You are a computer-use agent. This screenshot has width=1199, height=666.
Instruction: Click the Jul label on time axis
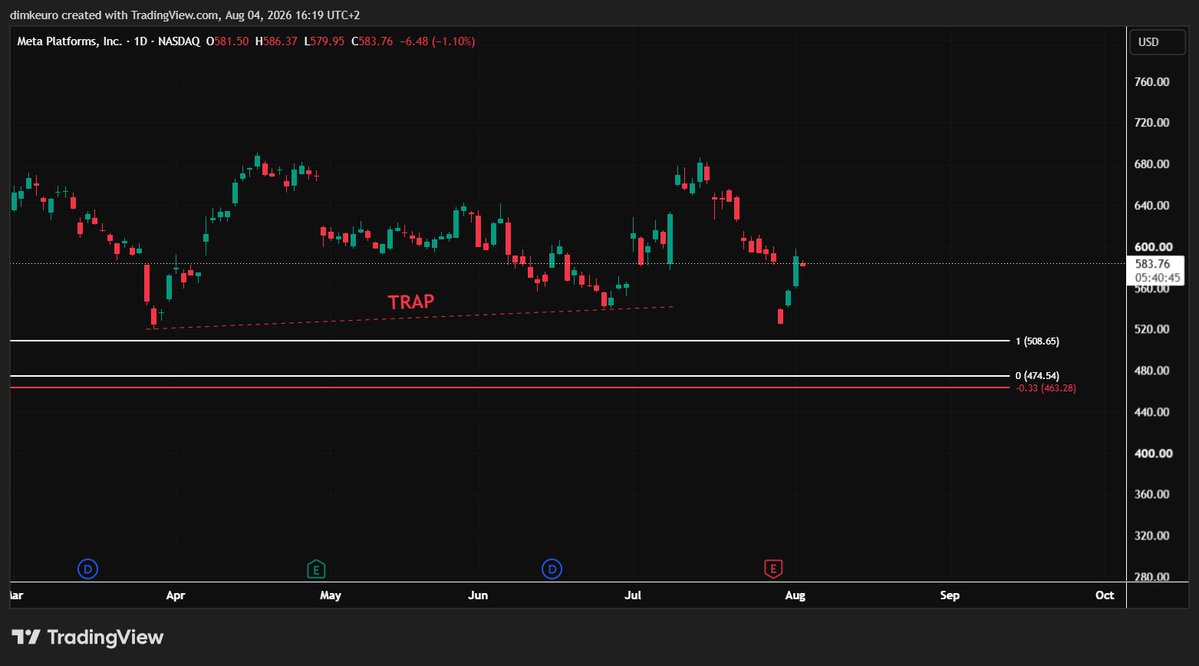632,595
